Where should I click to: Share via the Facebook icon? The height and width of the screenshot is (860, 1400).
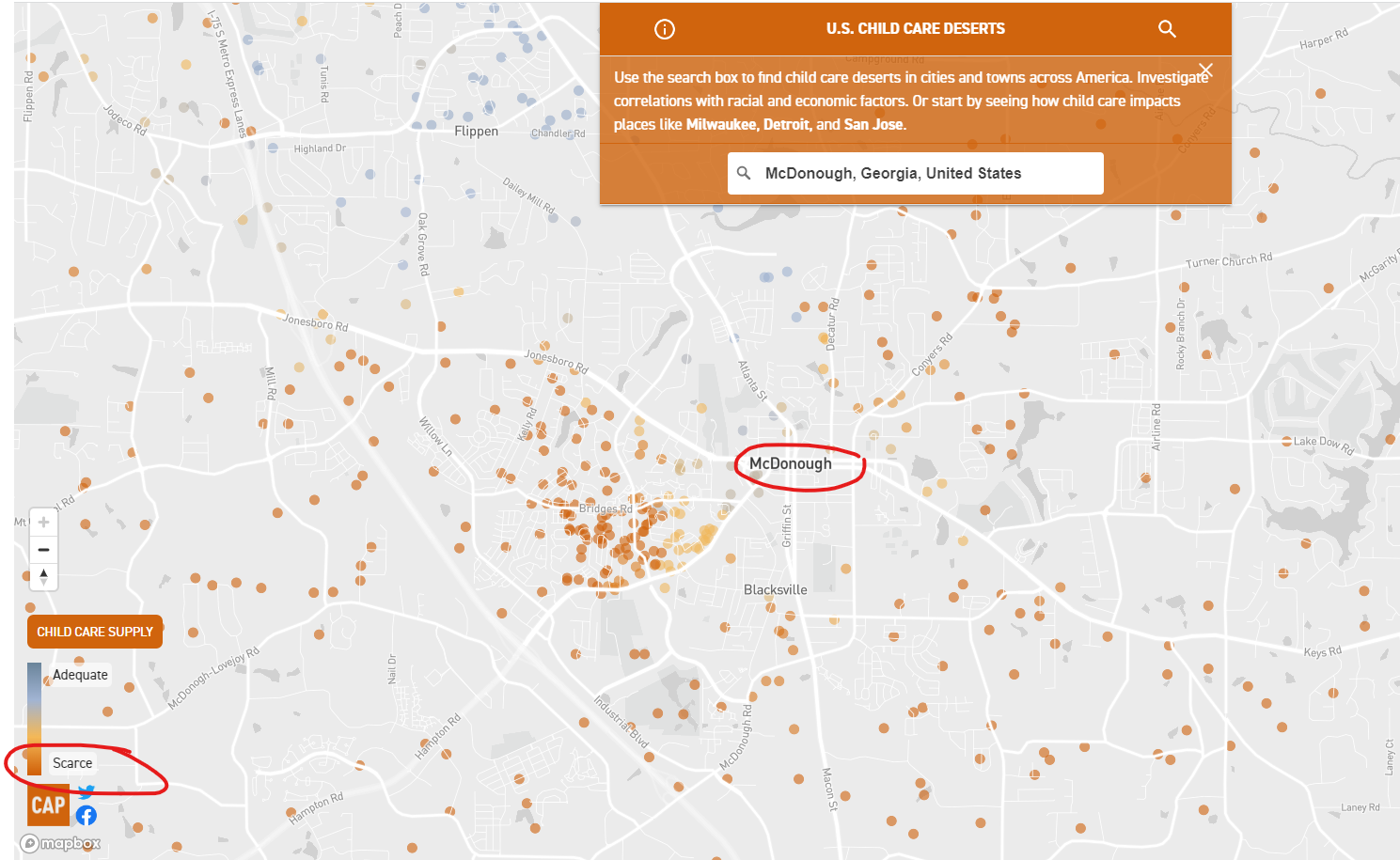pyautogui.click(x=87, y=816)
